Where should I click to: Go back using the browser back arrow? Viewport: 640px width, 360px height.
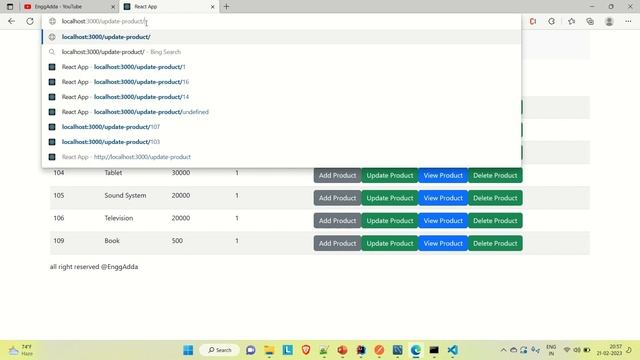click(11, 21)
